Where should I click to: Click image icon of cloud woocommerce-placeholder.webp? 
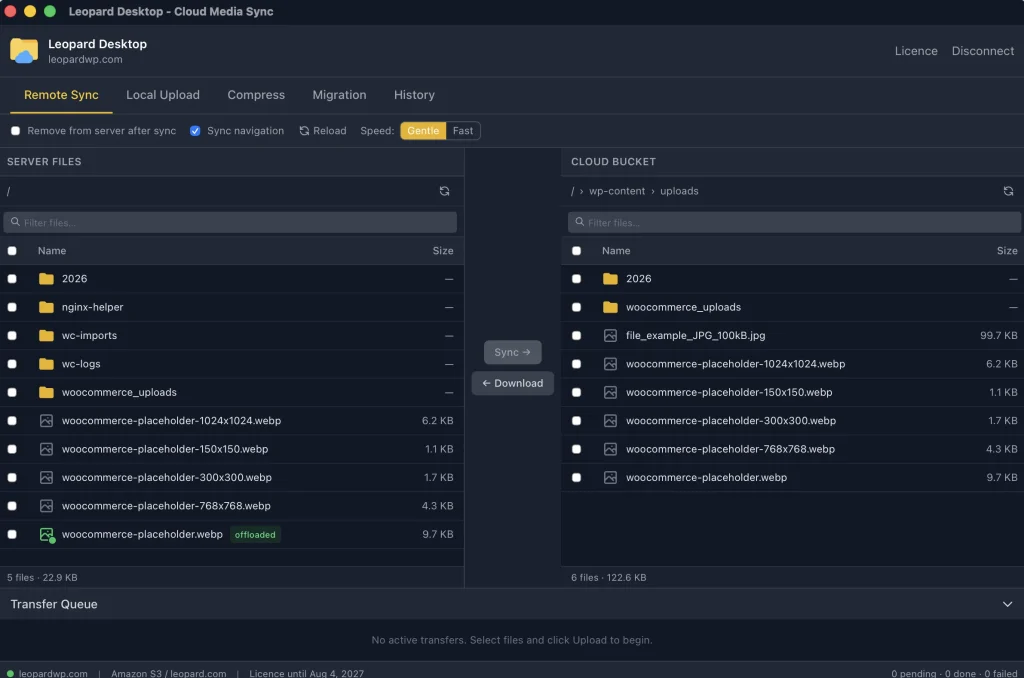click(x=610, y=477)
